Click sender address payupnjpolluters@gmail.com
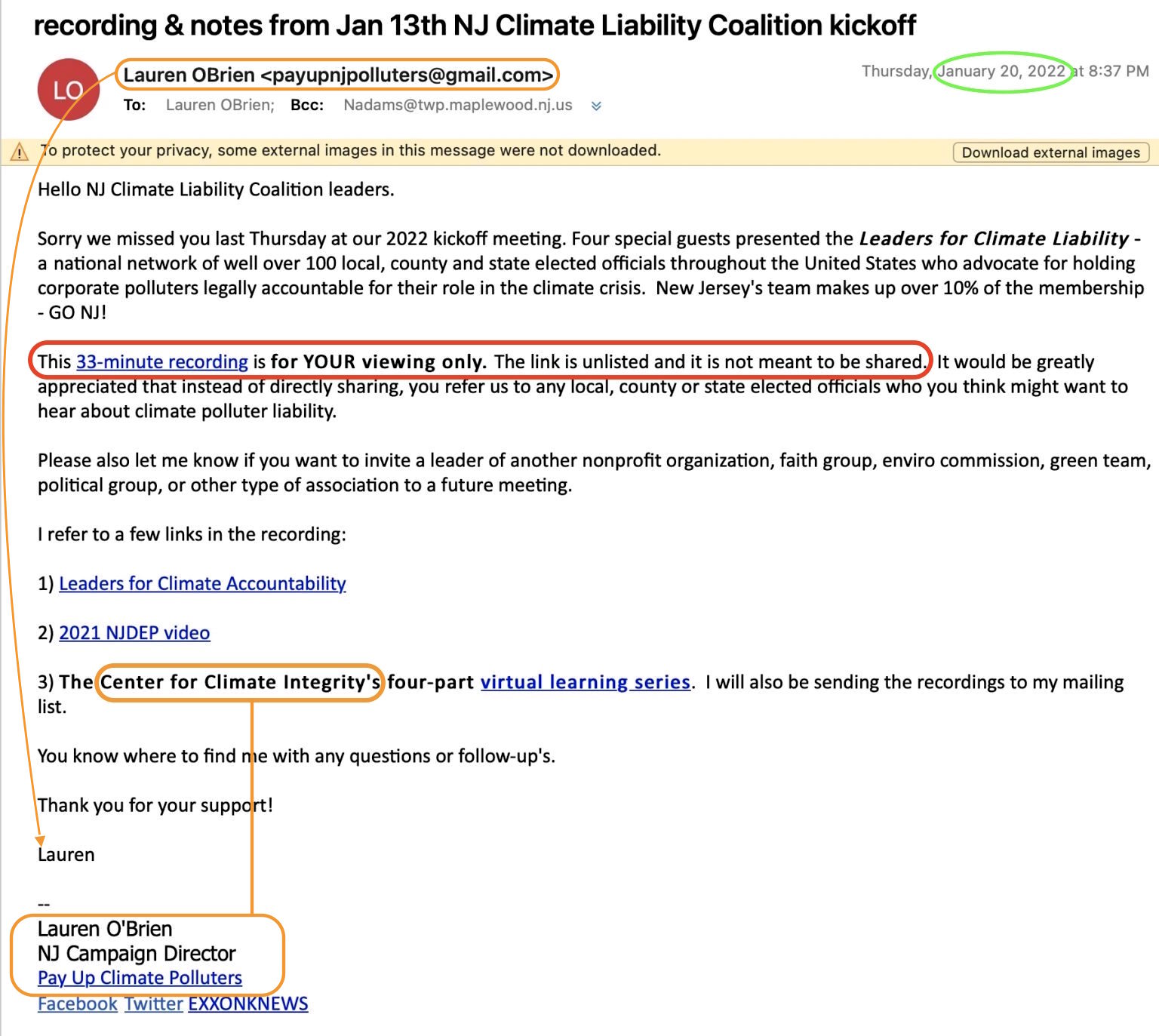Screen dimensions: 1159x1036 coord(407,75)
